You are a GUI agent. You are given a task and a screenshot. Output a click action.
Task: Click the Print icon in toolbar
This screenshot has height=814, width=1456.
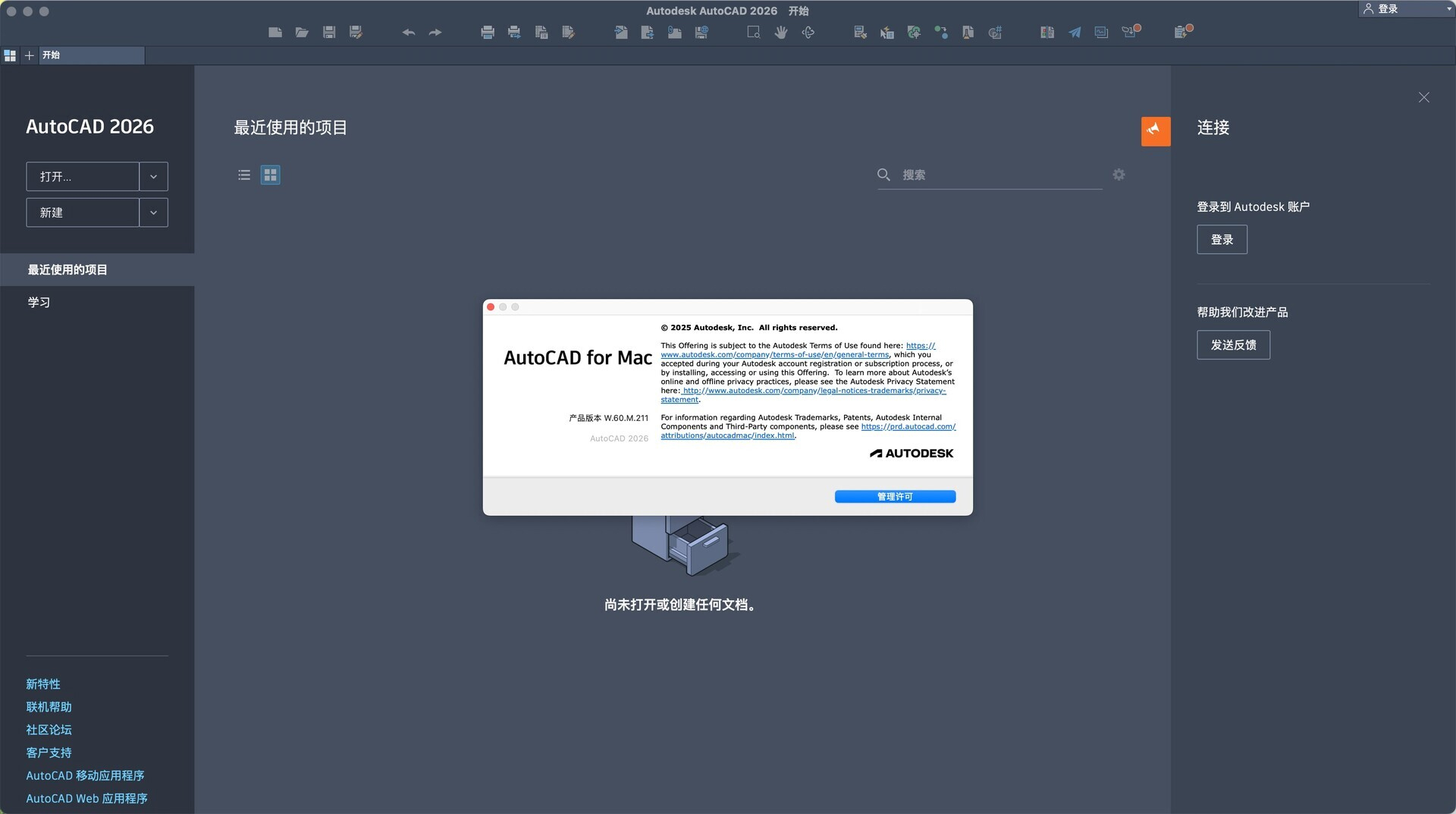pyautogui.click(x=488, y=32)
